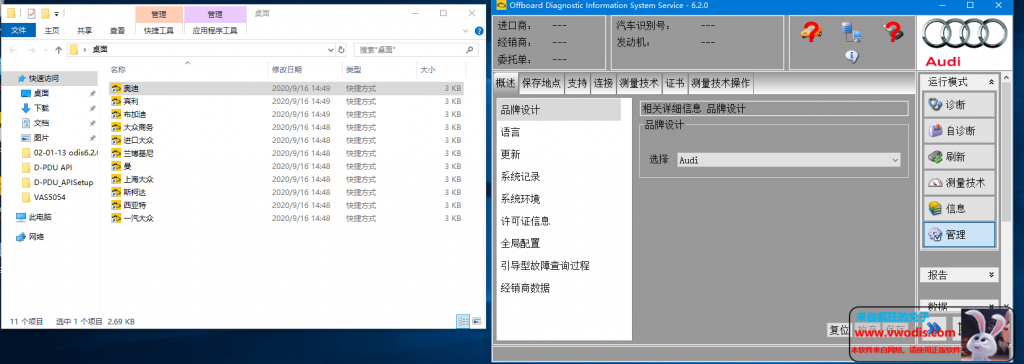Open the recent locations dropdown beside forward arrow
This screenshot has width=1024, height=364.
(x=45, y=50)
